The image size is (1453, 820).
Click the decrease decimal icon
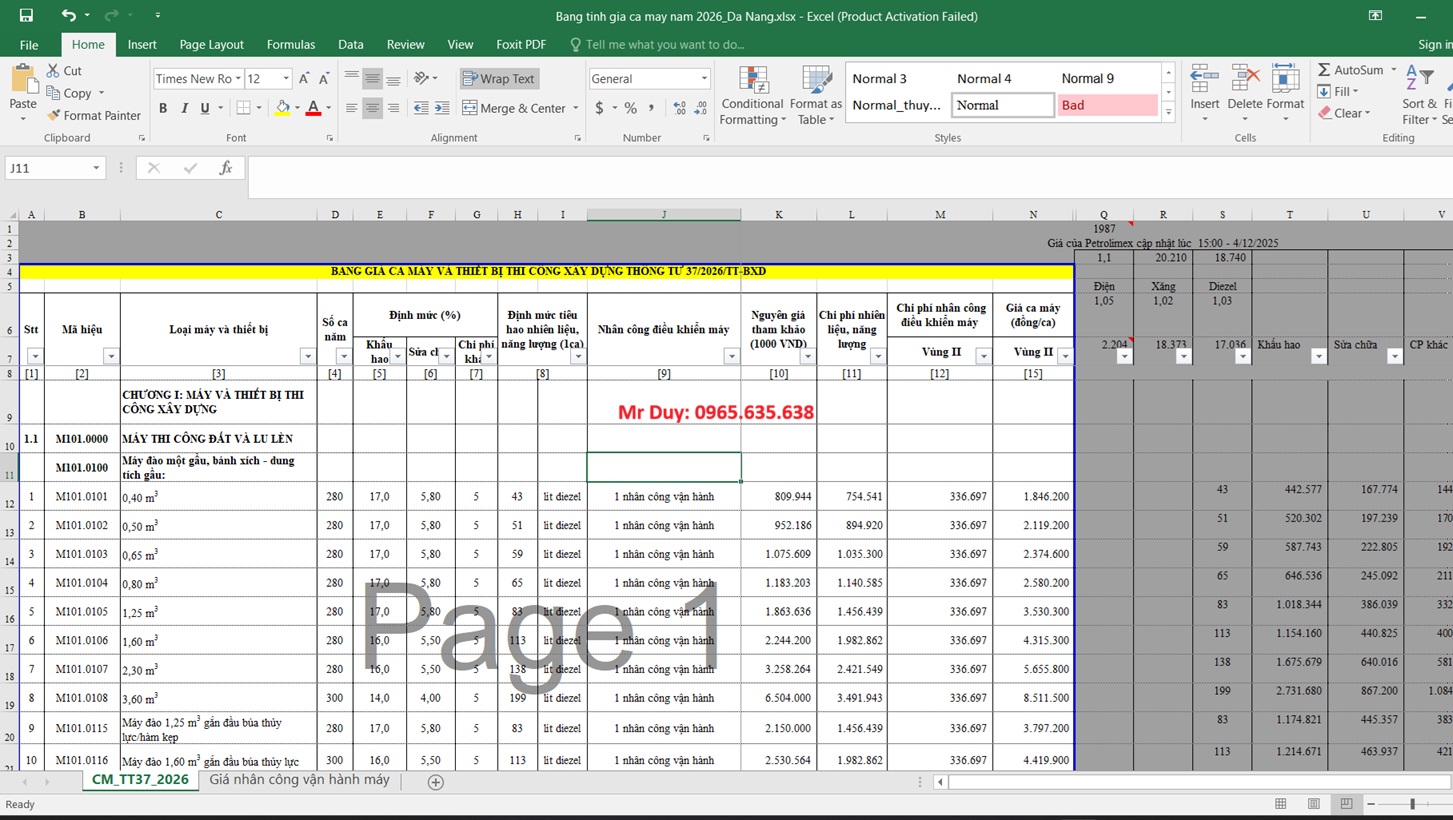coord(701,108)
